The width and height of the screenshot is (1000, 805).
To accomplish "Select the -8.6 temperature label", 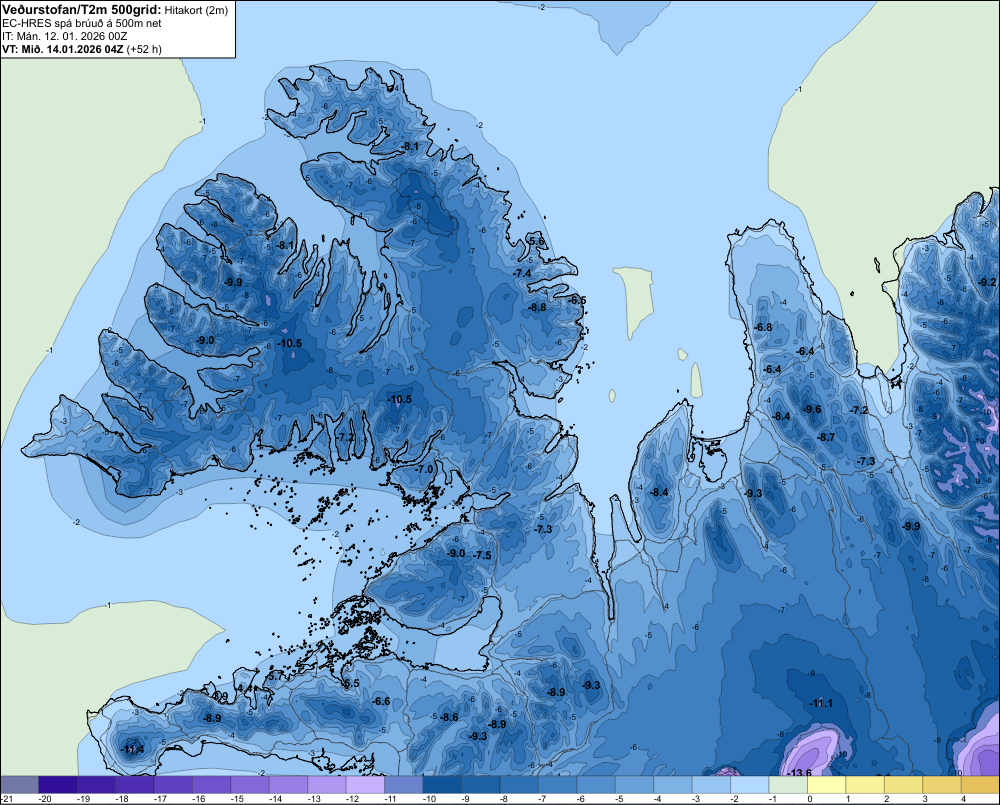I will click(x=450, y=717).
